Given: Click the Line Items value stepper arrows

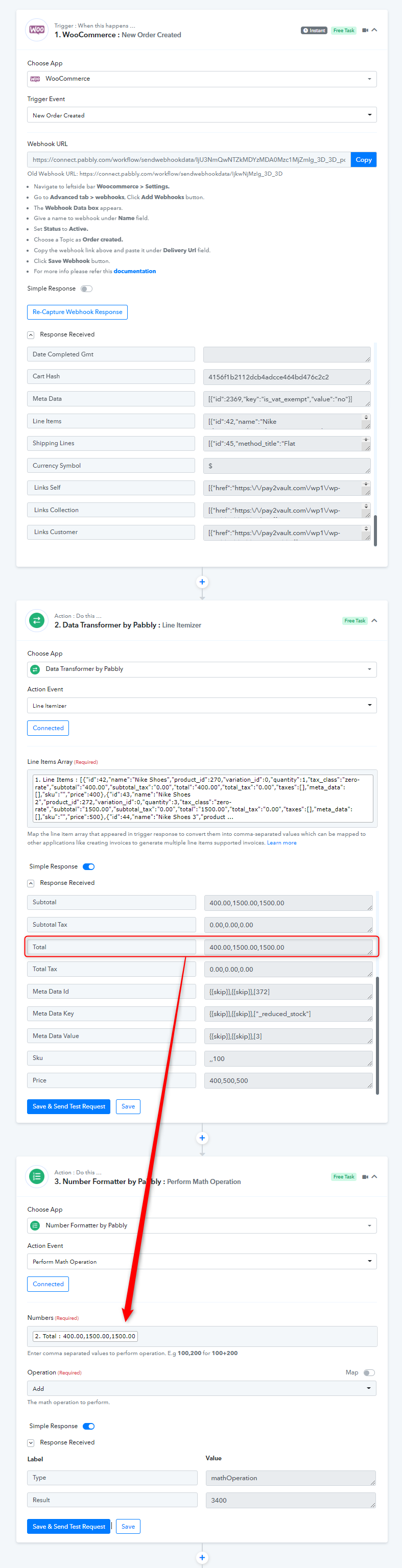Looking at the screenshot, I should (366, 418).
